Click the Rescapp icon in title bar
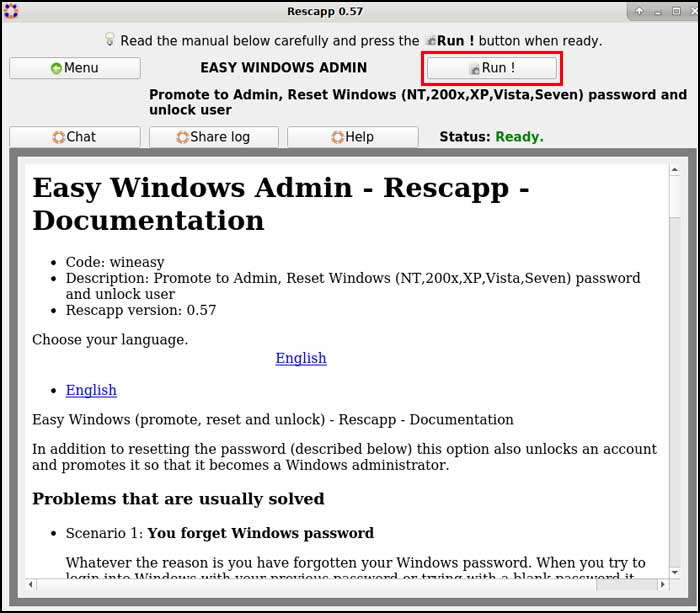 point(10,11)
